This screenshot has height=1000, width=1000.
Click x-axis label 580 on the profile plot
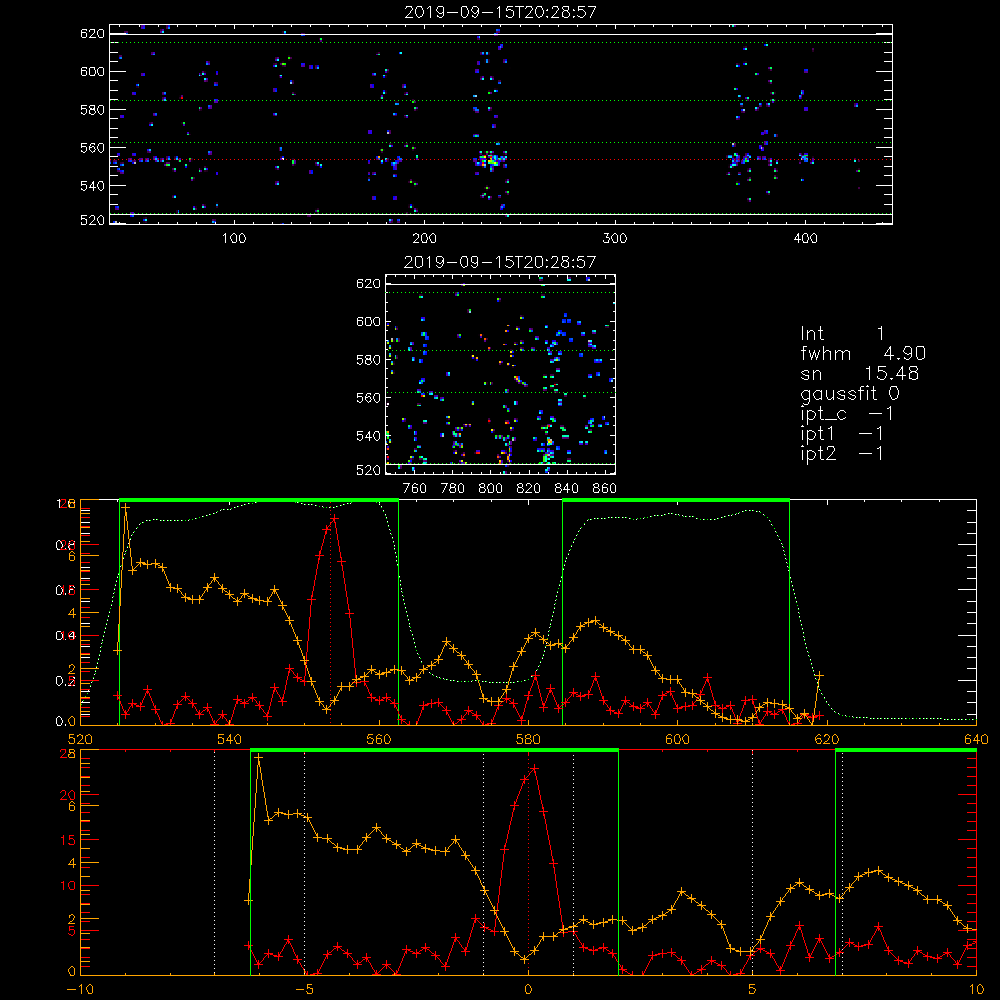528,739
